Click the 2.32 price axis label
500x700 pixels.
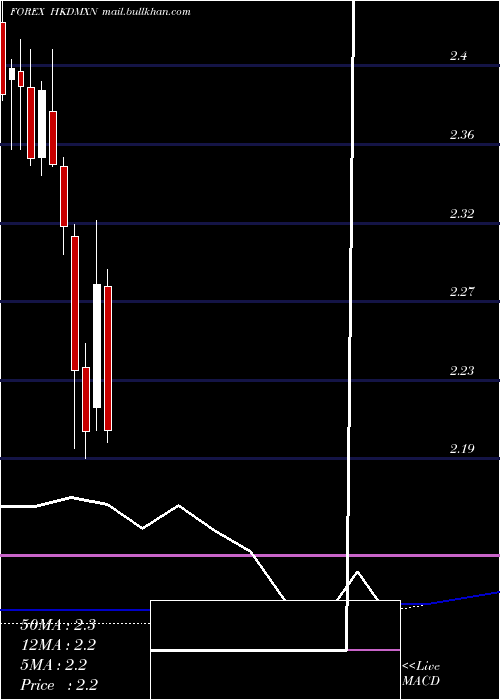tap(462, 213)
